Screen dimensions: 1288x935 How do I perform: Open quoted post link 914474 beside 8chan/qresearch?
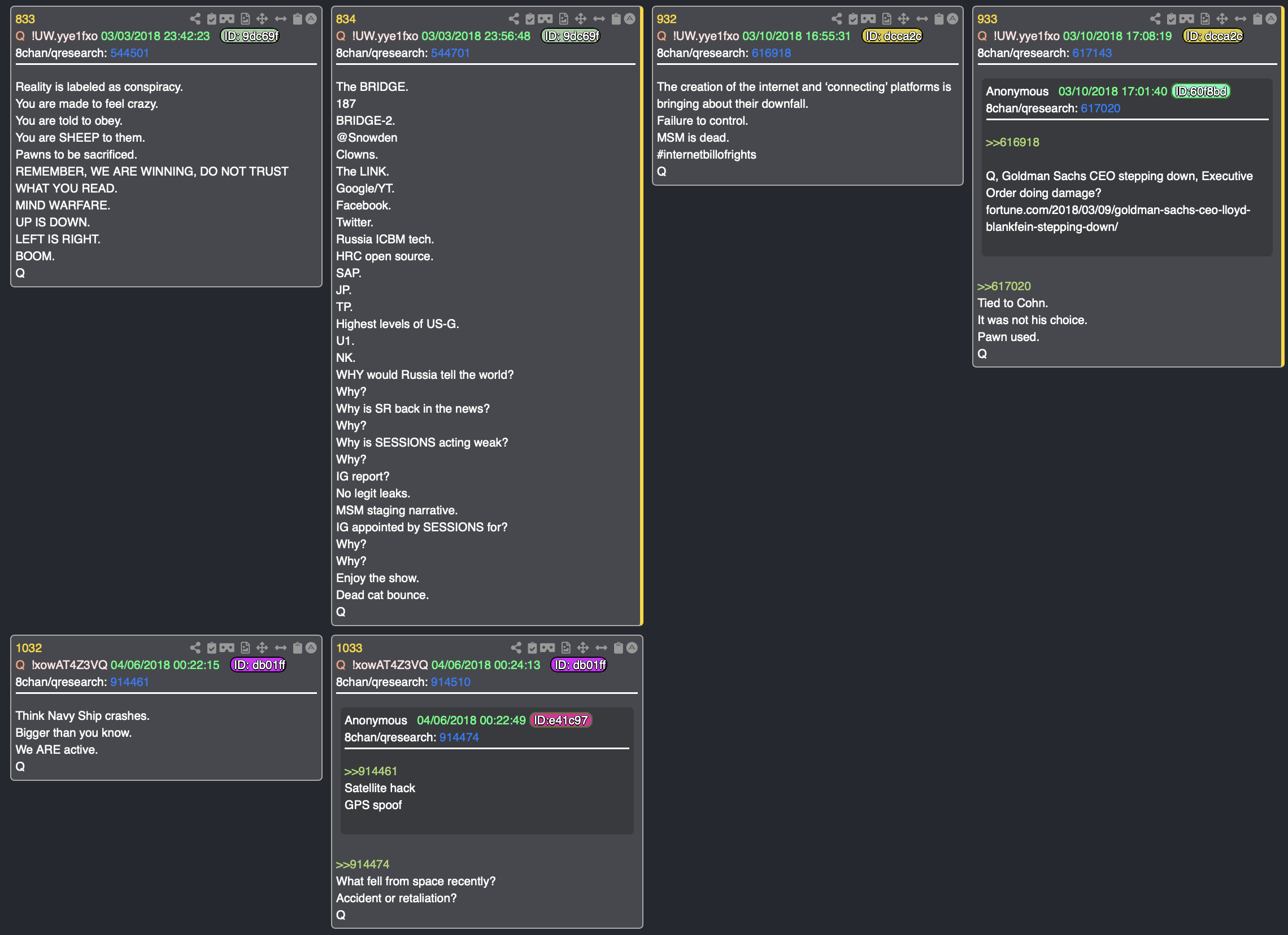[459, 737]
